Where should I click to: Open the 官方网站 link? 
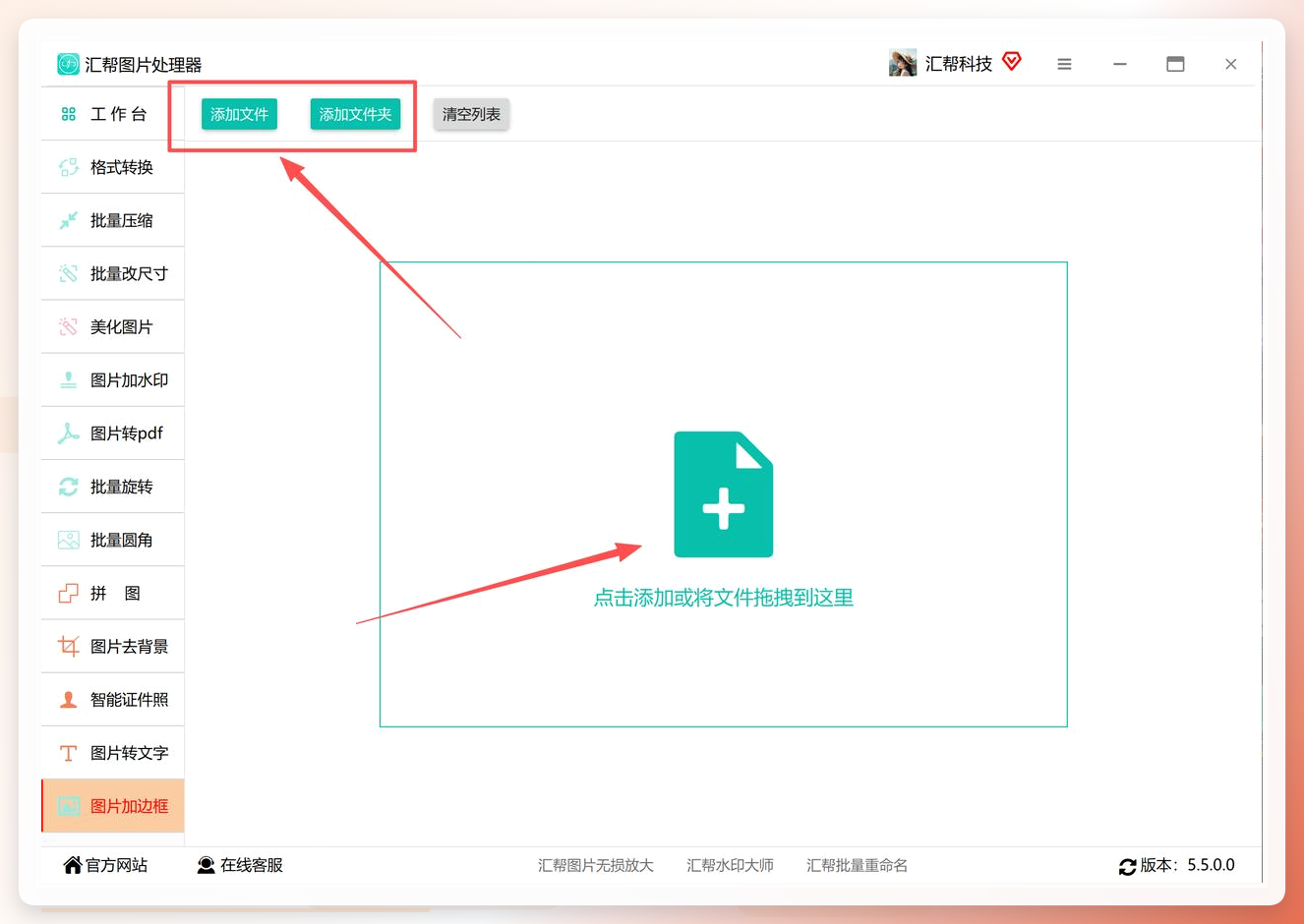(x=105, y=865)
